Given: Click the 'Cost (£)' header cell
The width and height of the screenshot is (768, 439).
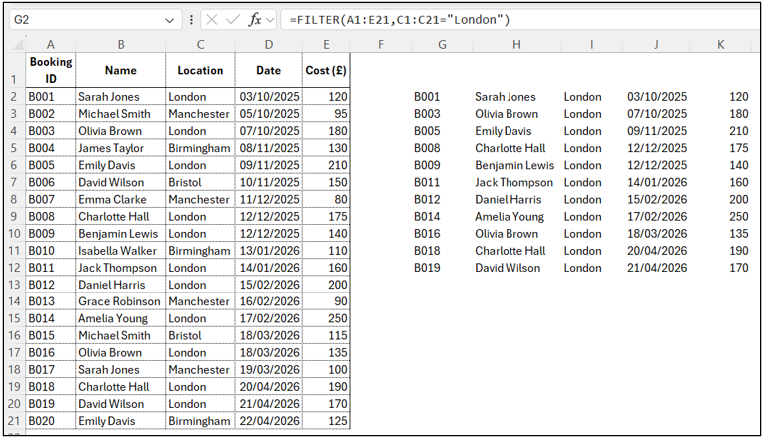Looking at the screenshot, I should 326,70.
